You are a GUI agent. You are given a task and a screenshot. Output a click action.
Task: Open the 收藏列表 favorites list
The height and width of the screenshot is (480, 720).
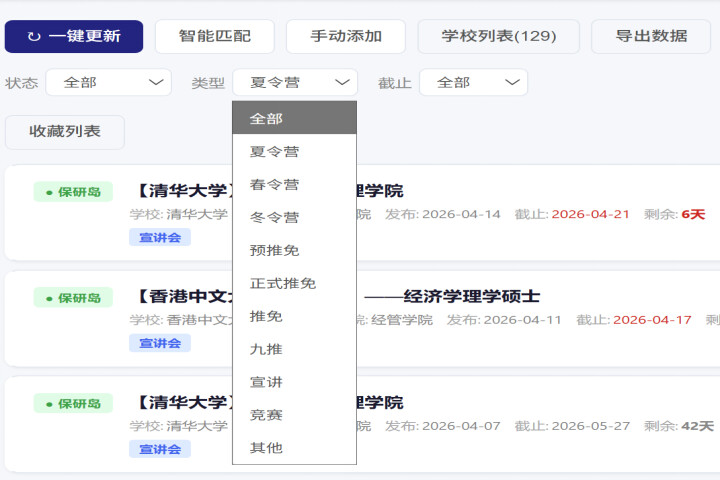pos(65,131)
